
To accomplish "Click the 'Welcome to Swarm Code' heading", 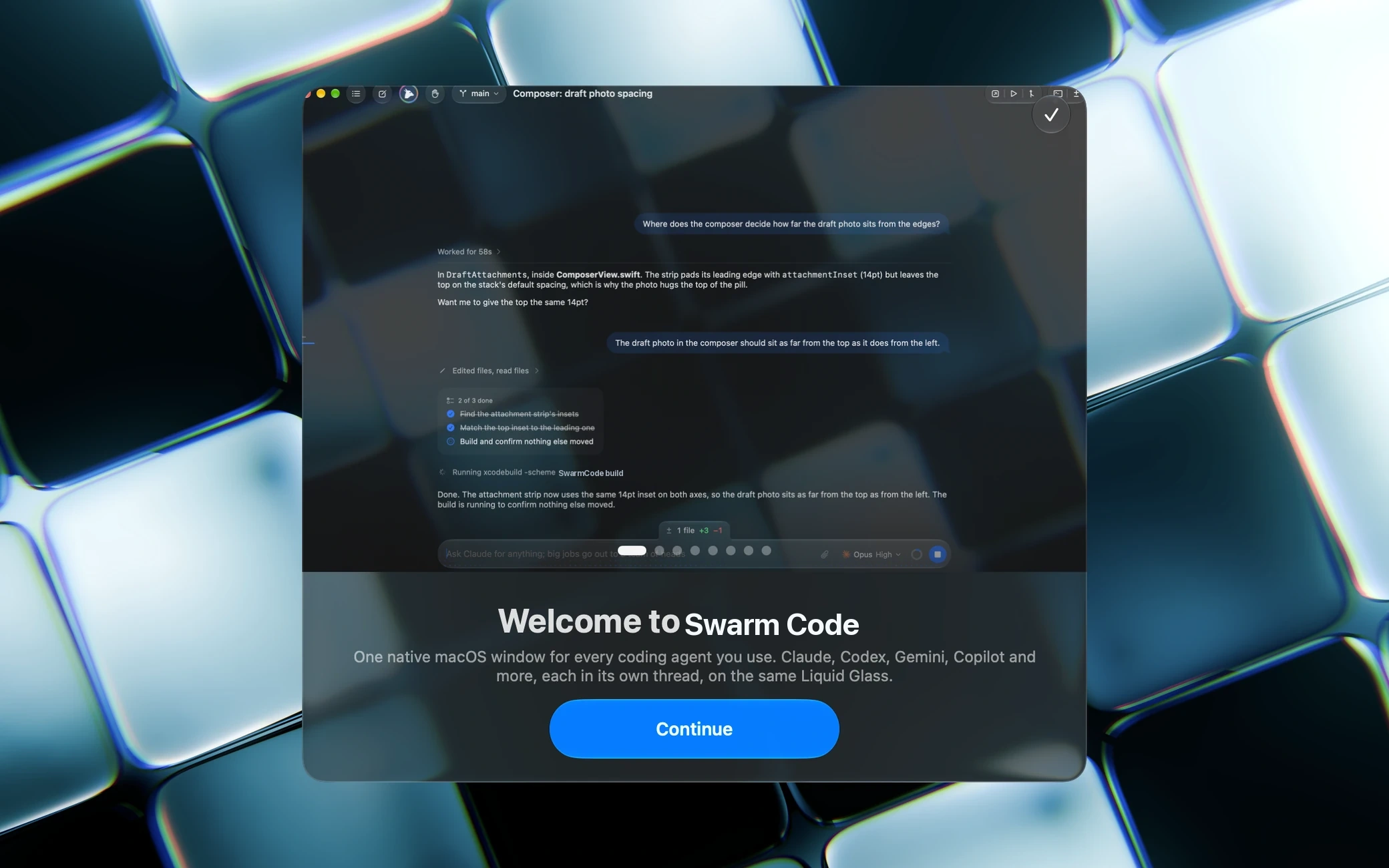I will (x=678, y=622).
